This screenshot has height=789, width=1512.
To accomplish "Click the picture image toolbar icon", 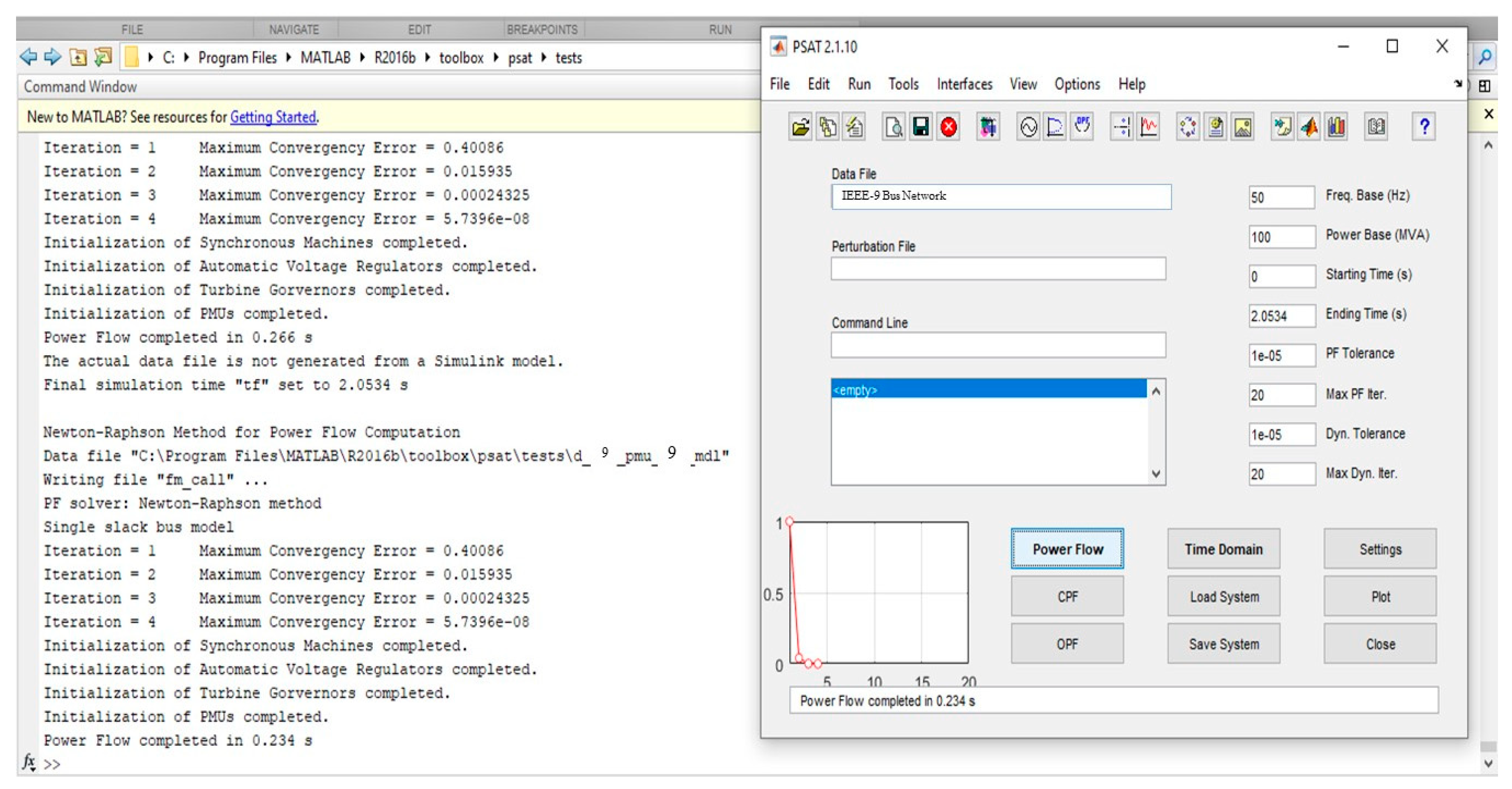I will coord(1243,127).
